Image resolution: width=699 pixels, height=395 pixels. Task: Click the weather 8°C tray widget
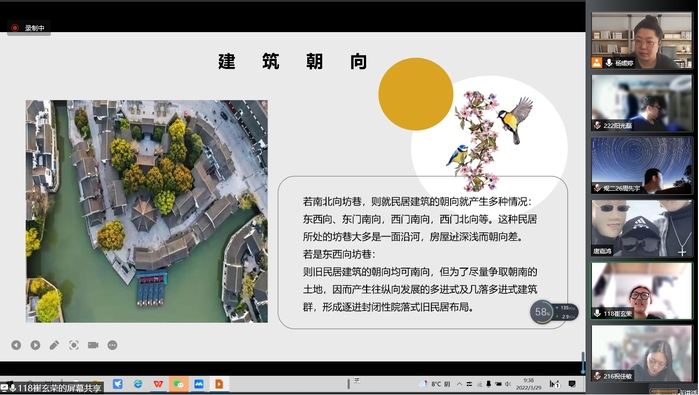pyautogui.click(x=436, y=384)
